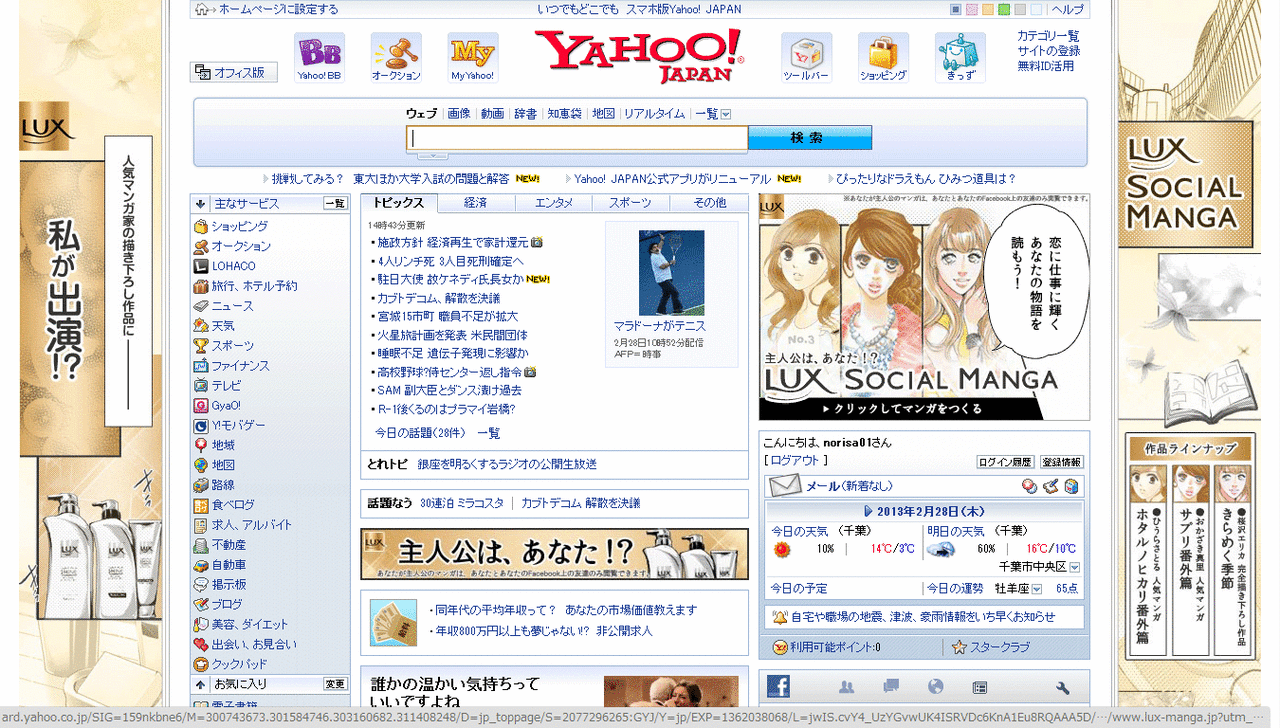Viewport: 1280px width, 728px height.
Task: Select the white theme color swatch
Action: (x=1037, y=10)
